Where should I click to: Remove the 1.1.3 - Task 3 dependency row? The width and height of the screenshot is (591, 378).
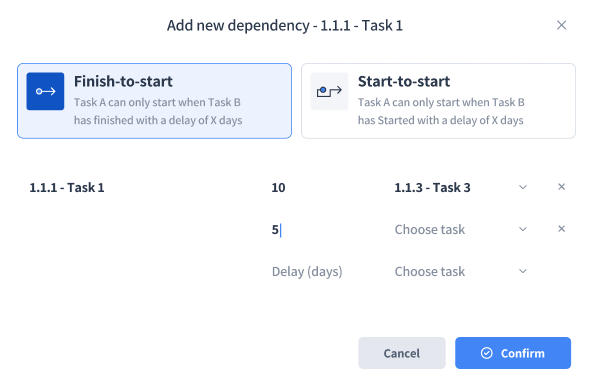tap(561, 187)
